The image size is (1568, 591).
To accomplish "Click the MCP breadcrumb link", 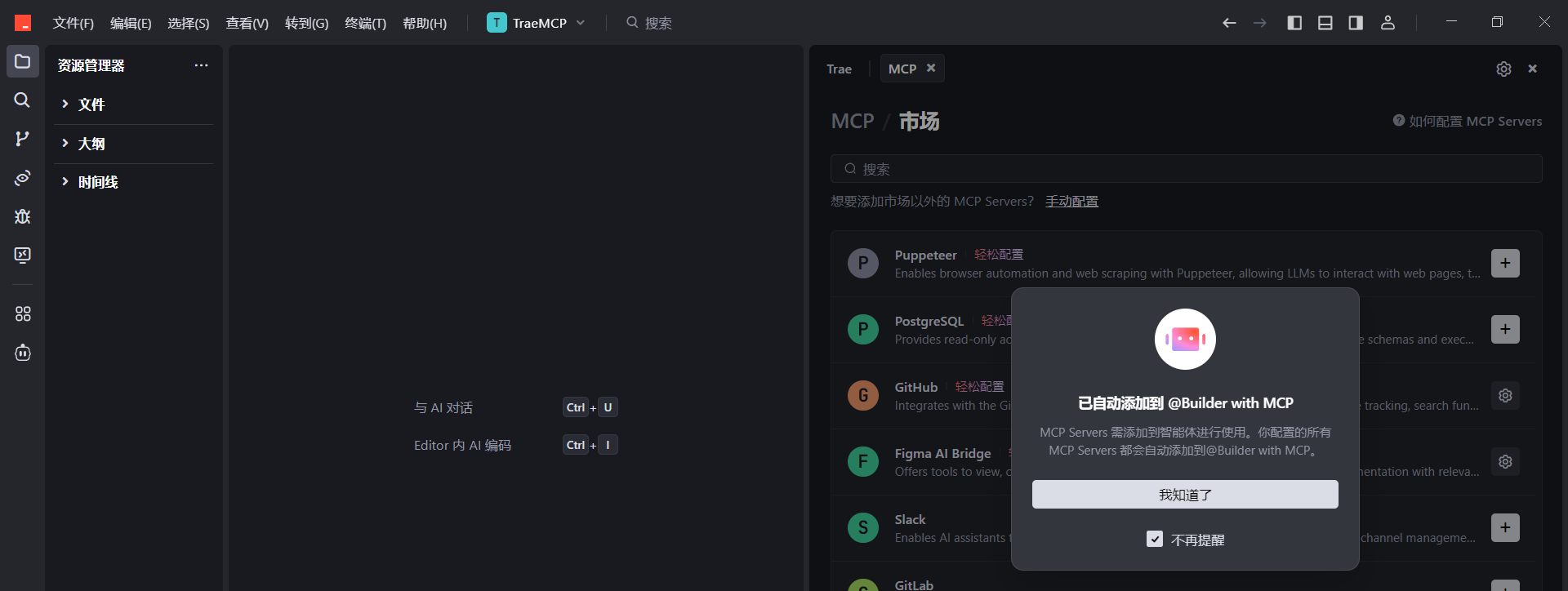I will point(853,121).
